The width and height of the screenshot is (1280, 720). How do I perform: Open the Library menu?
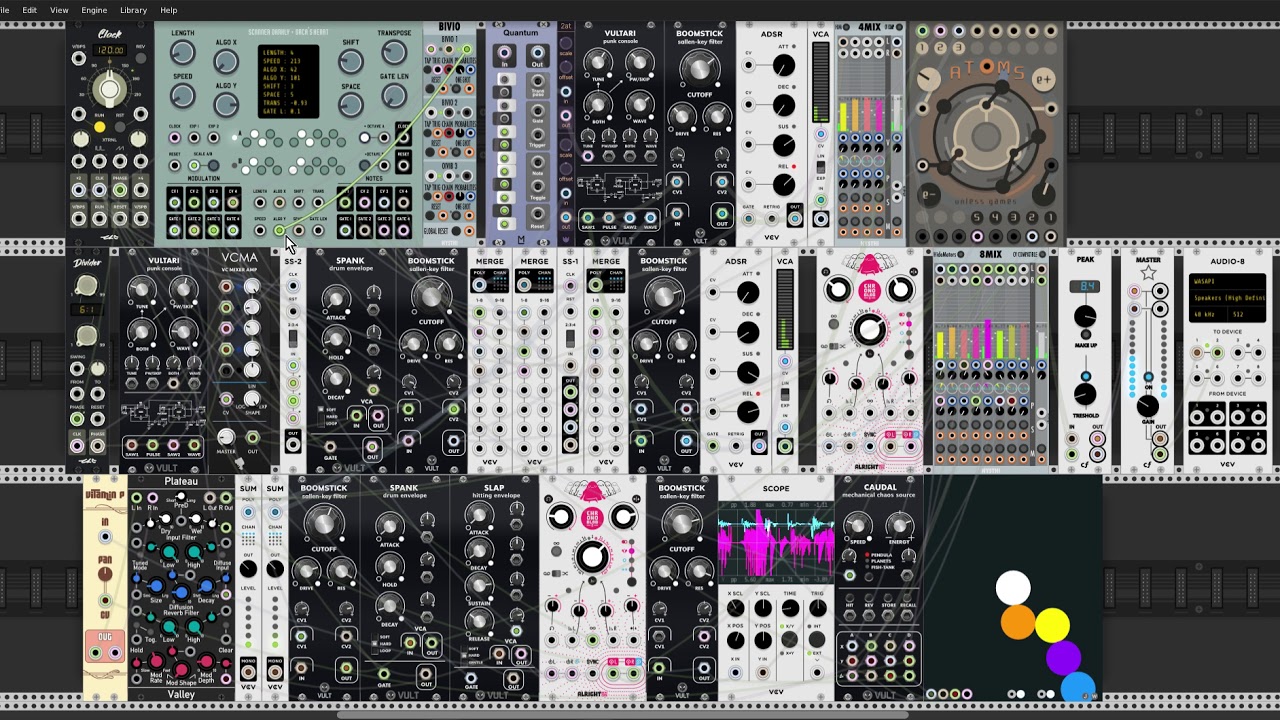133,10
